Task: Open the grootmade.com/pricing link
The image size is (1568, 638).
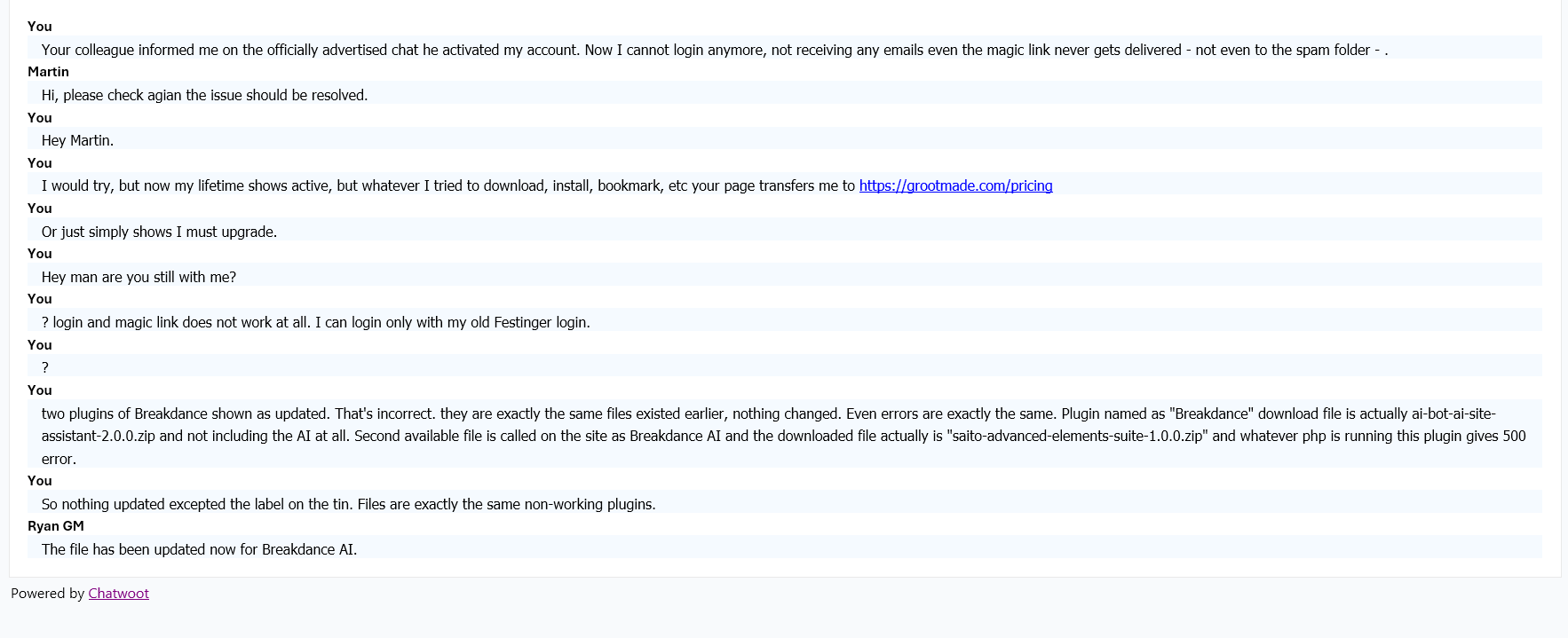Action: (955, 185)
